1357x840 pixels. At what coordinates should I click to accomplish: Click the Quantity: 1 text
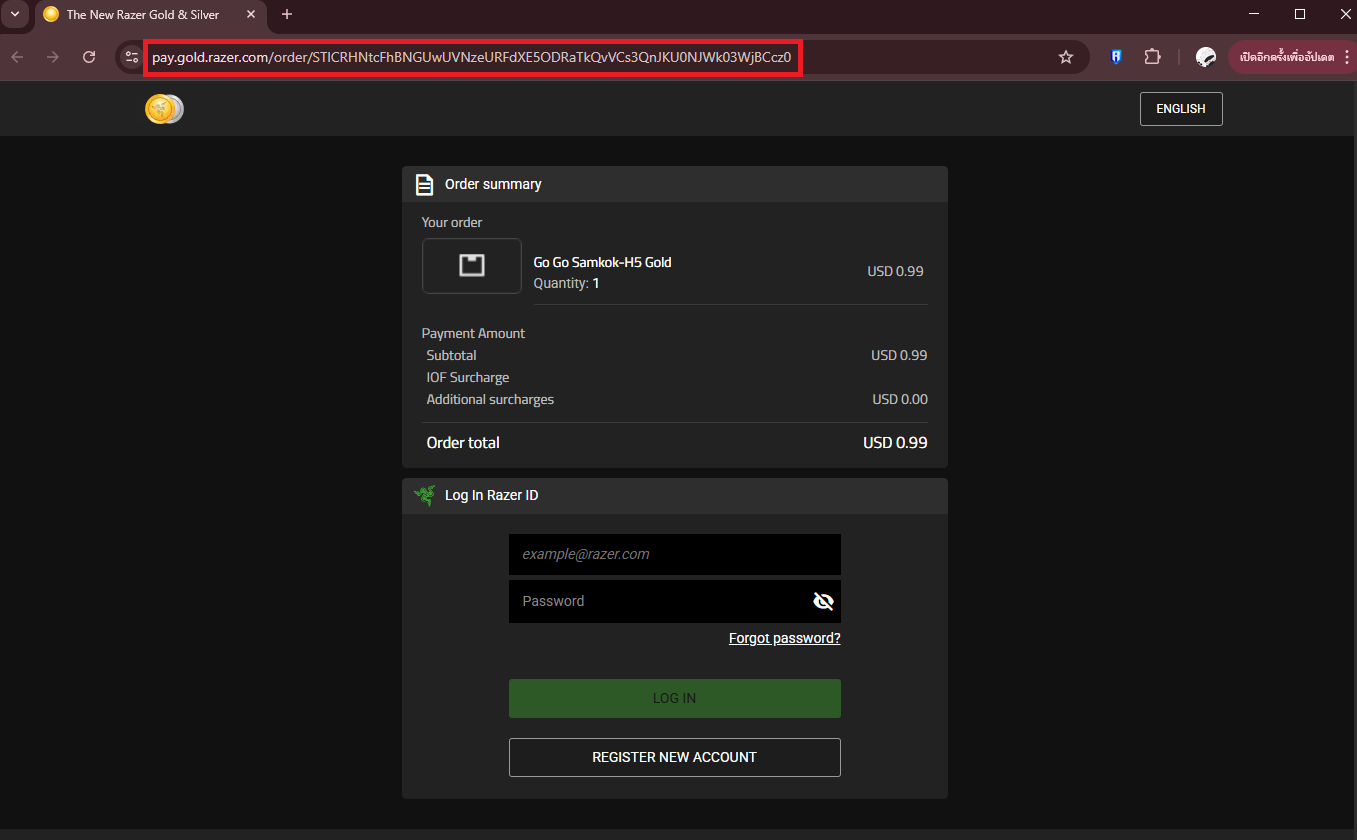point(566,283)
